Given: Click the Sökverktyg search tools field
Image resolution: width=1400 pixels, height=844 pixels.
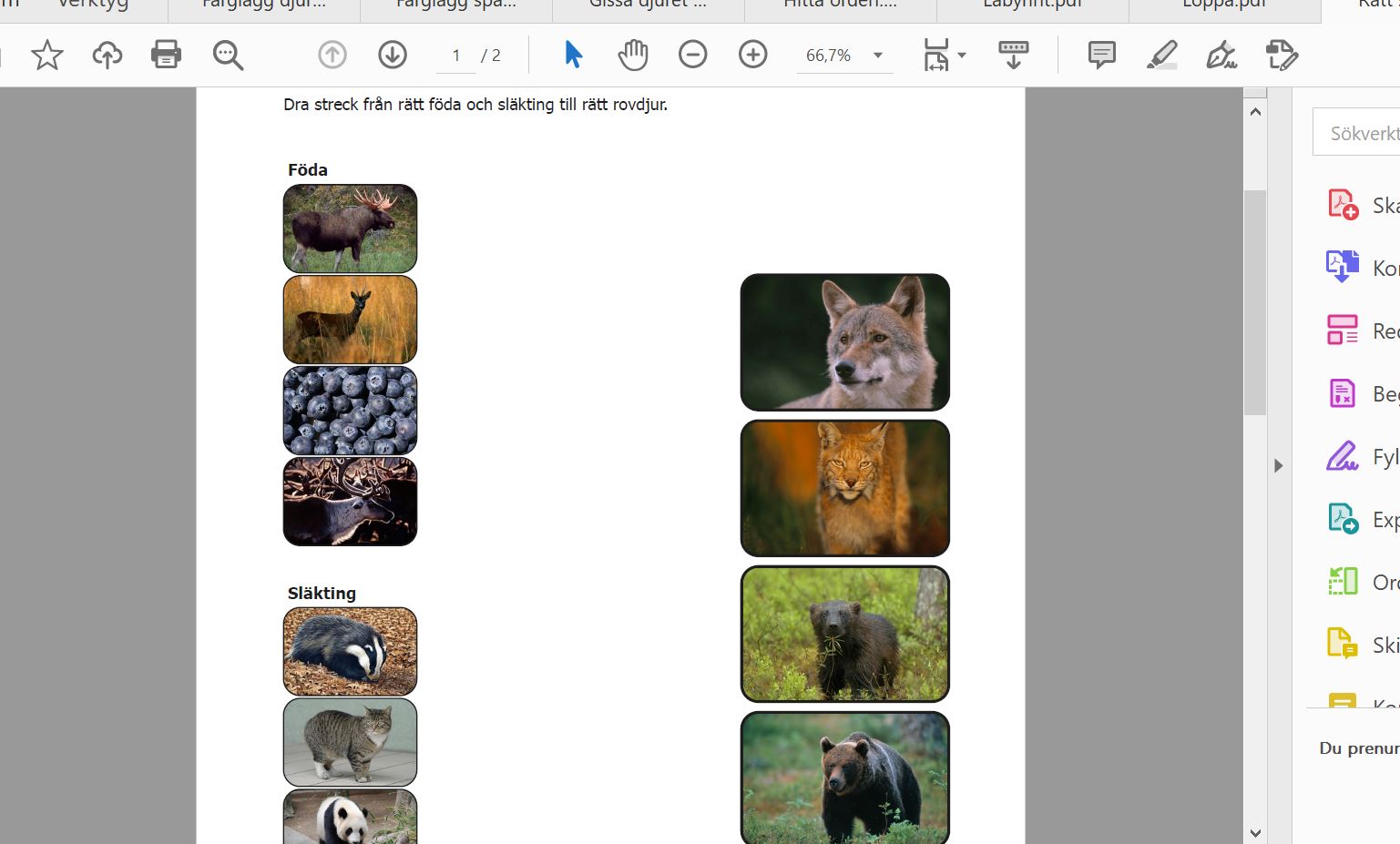Looking at the screenshot, I should pyautogui.click(x=1356, y=133).
